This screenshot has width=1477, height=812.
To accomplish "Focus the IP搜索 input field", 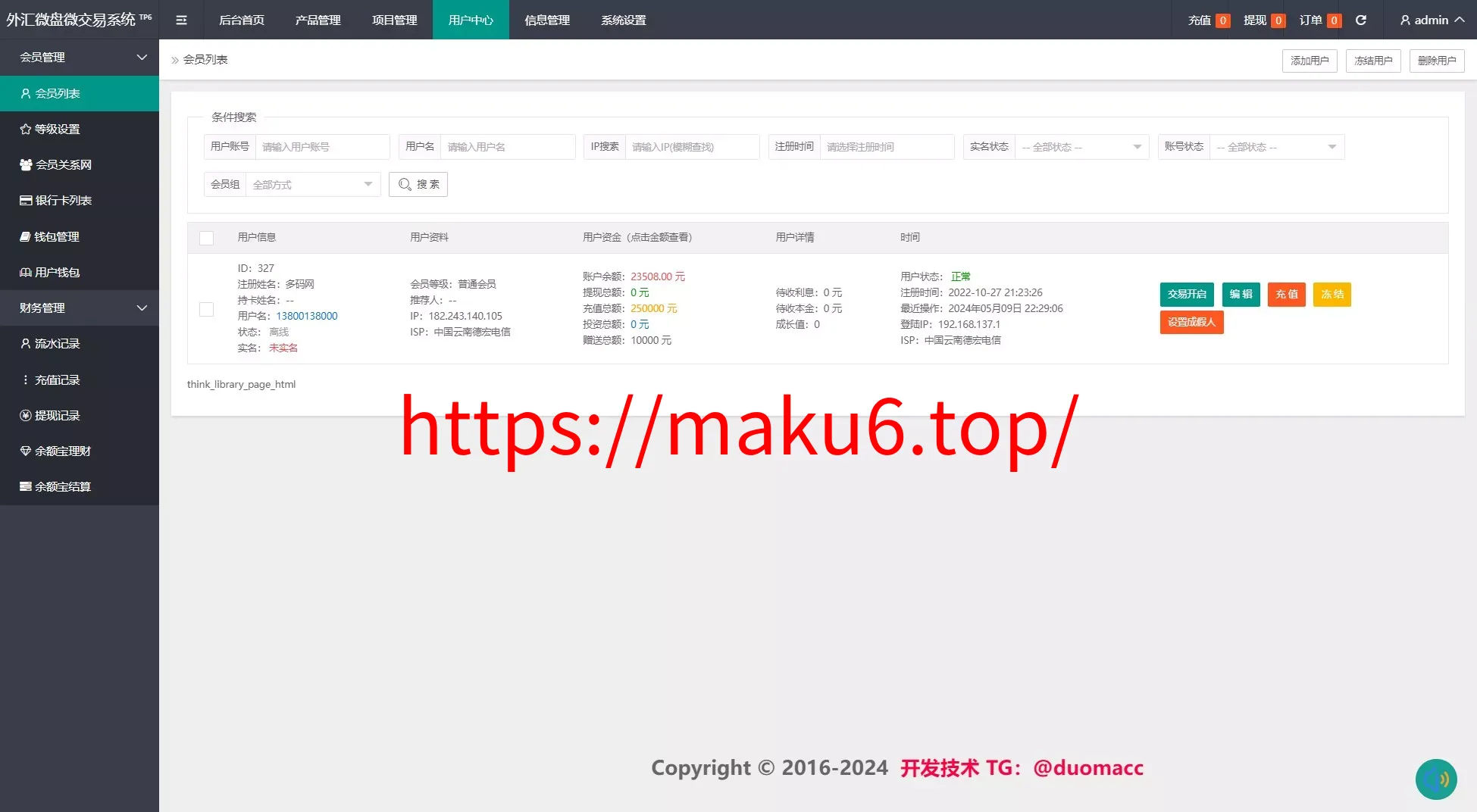I will [x=693, y=147].
